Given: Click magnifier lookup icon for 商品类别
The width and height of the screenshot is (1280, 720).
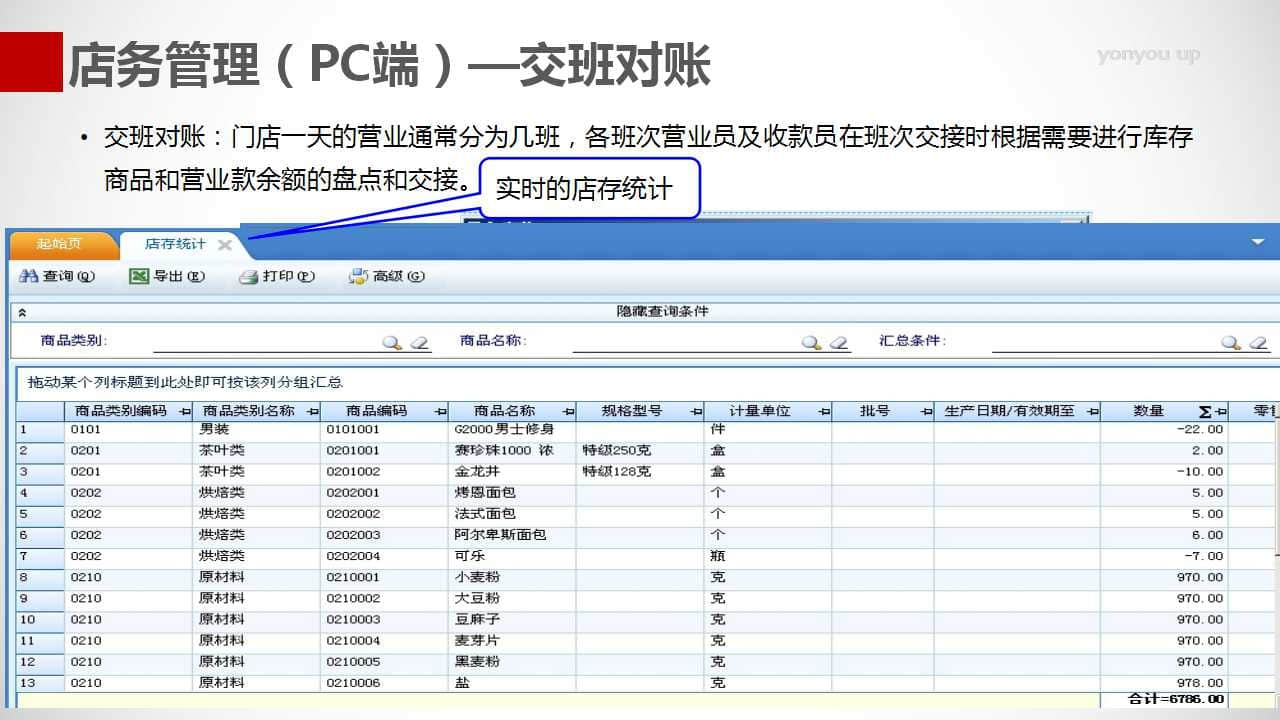Looking at the screenshot, I should click(392, 343).
